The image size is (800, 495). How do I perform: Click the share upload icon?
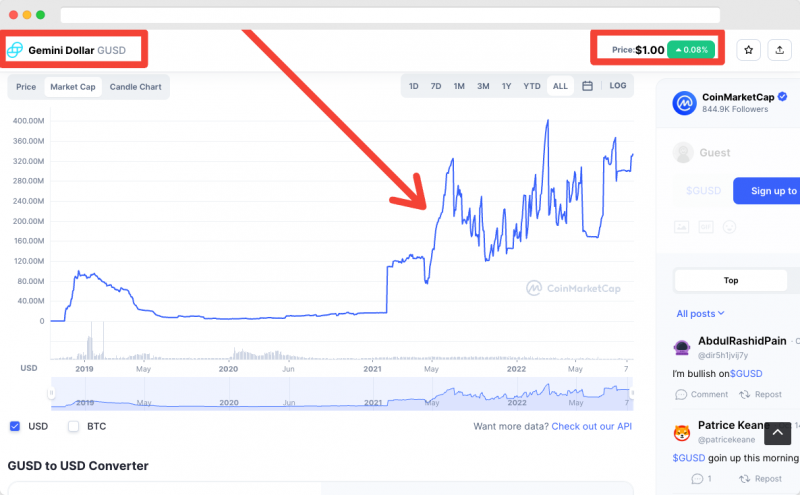click(x=780, y=50)
